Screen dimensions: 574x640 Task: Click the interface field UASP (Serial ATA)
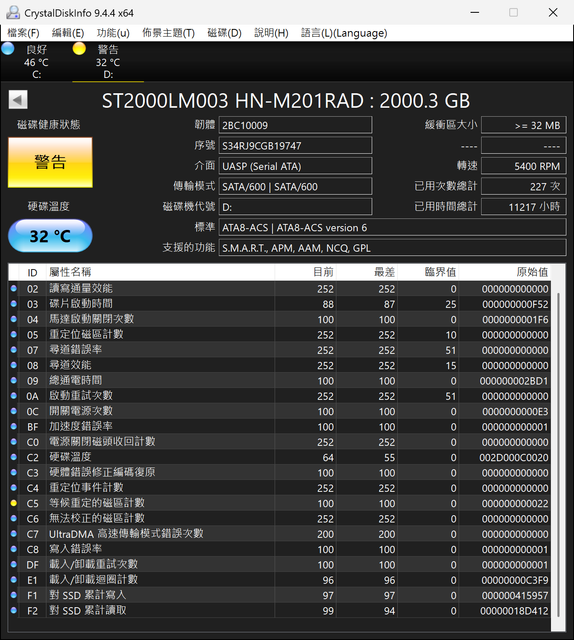click(296, 166)
